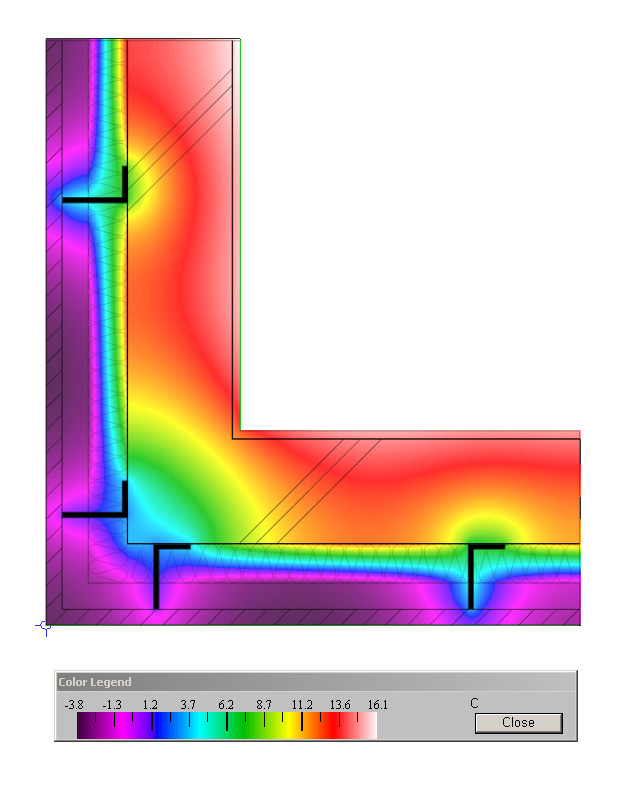Click the 16.1 maximum temperature label
Image resolution: width=624 pixels, height=806 pixels.
(377, 705)
